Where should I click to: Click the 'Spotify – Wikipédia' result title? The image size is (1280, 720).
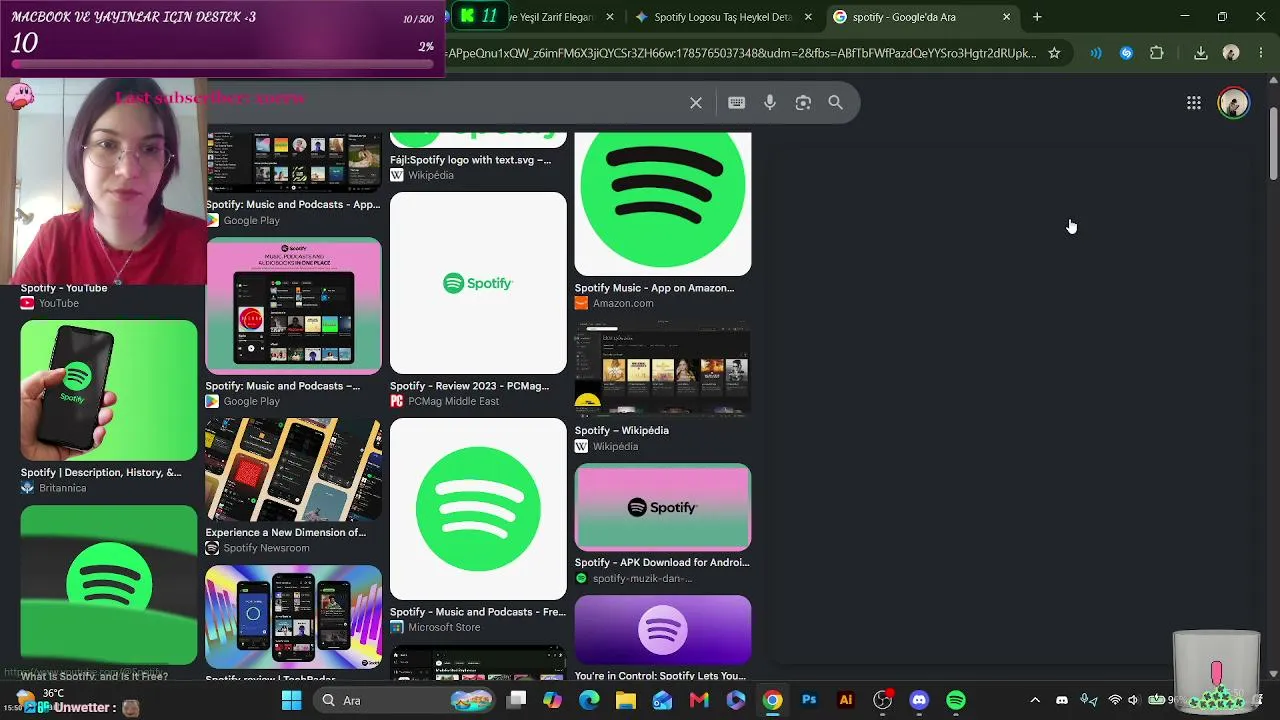coord(622,431)
